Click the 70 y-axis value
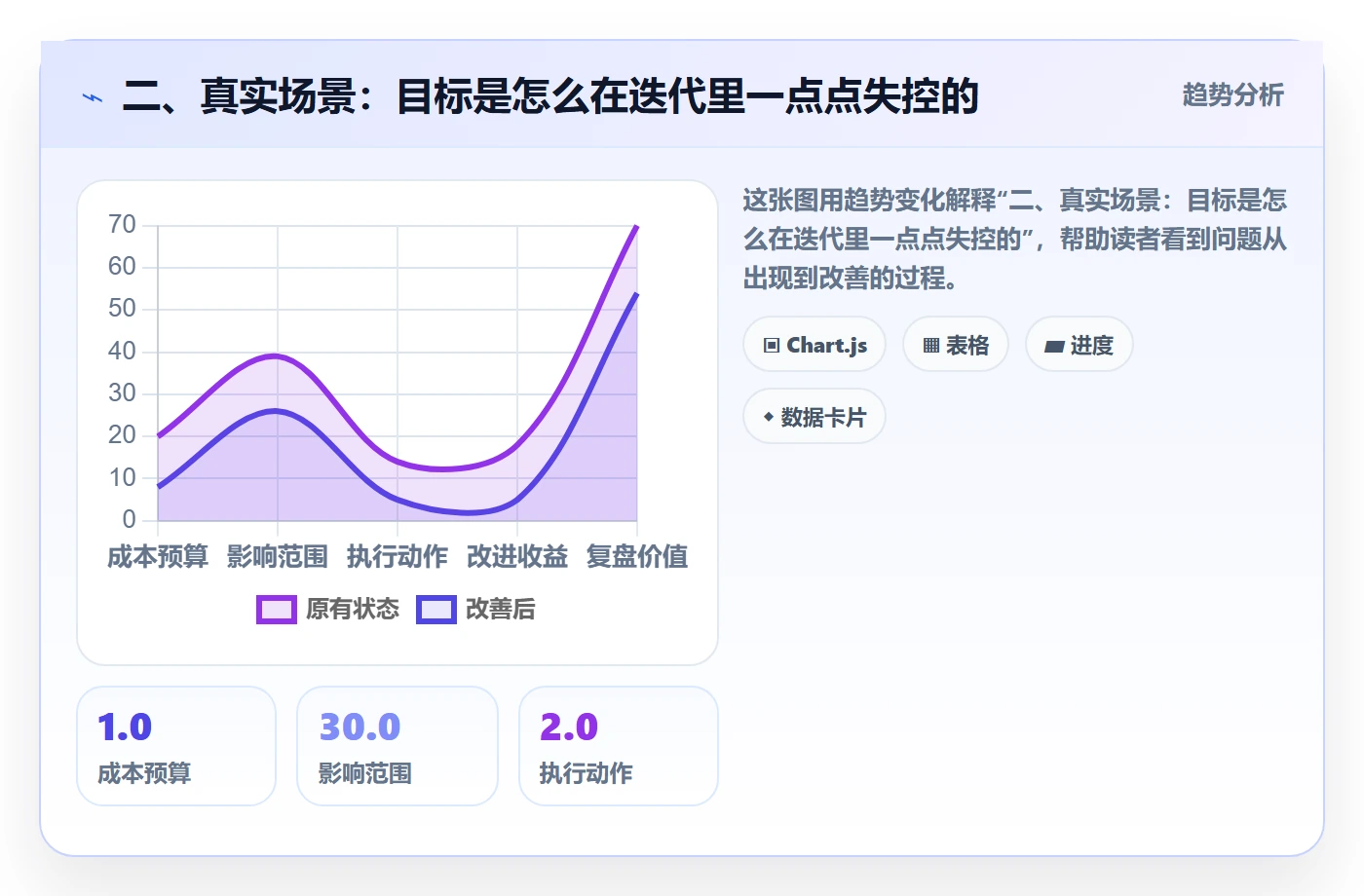The image size is (1364, 896). pos(122,225)
